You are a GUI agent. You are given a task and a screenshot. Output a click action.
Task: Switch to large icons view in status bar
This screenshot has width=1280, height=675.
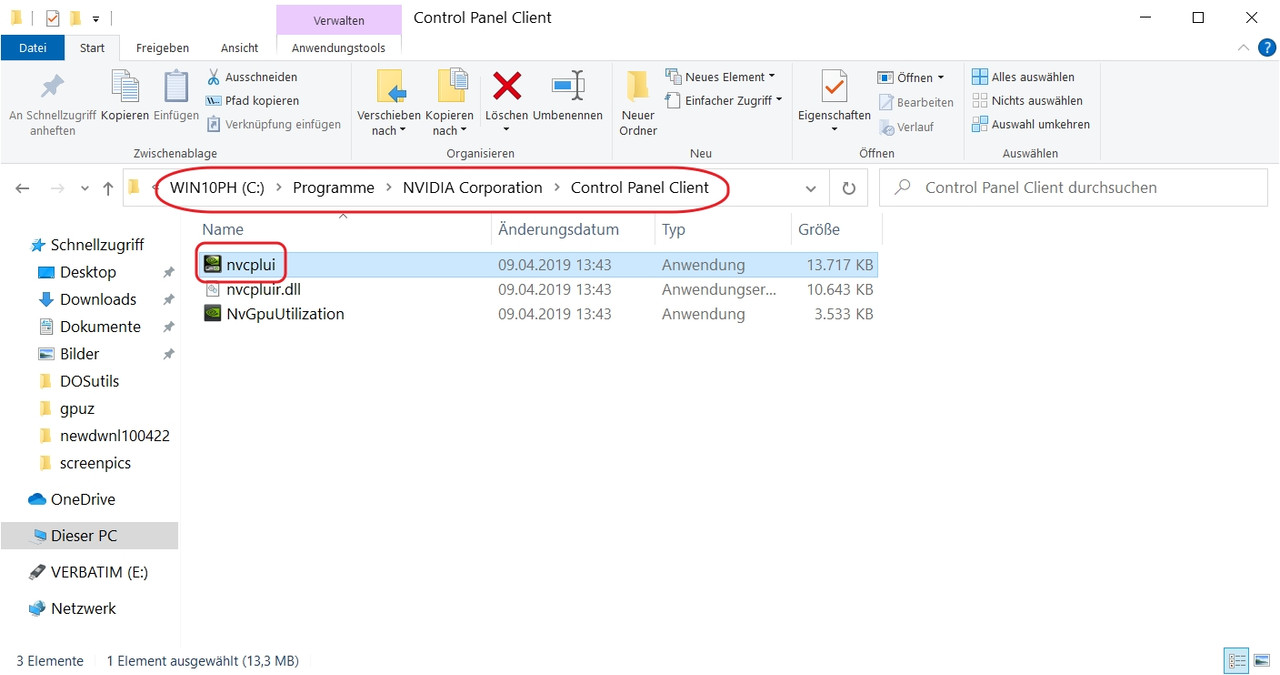pos(1262,661)
